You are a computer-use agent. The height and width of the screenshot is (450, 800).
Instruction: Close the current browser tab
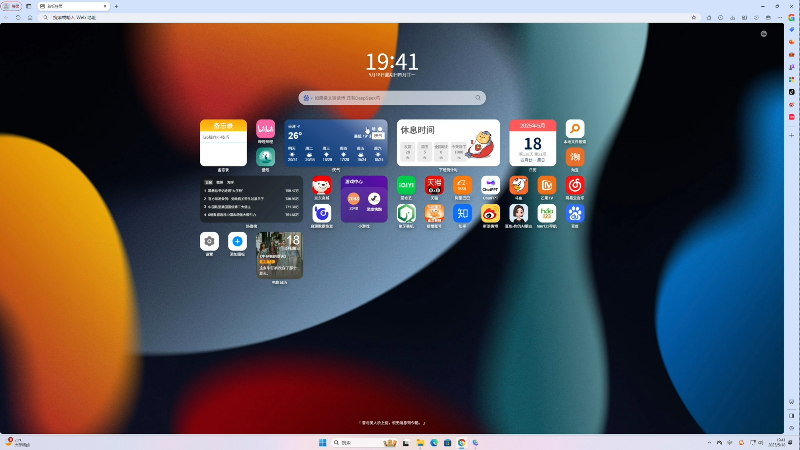[x=105, y=6]
